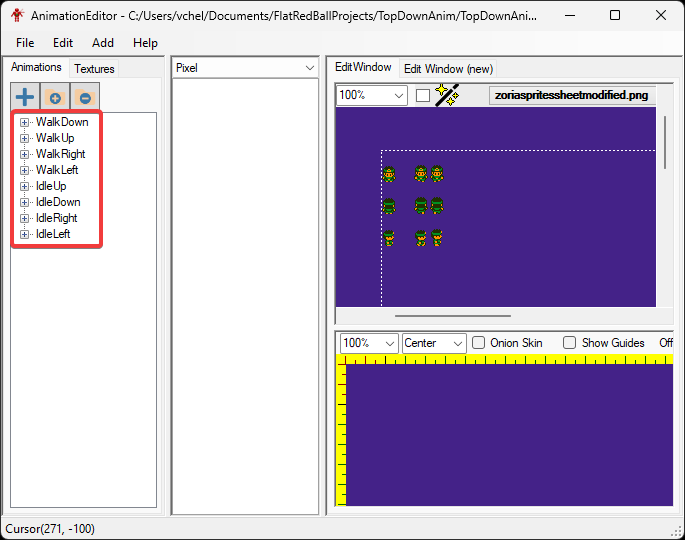Switch to the Textures tab
Viewport: 685px width, 540px height.
click(x=94, y=69)
